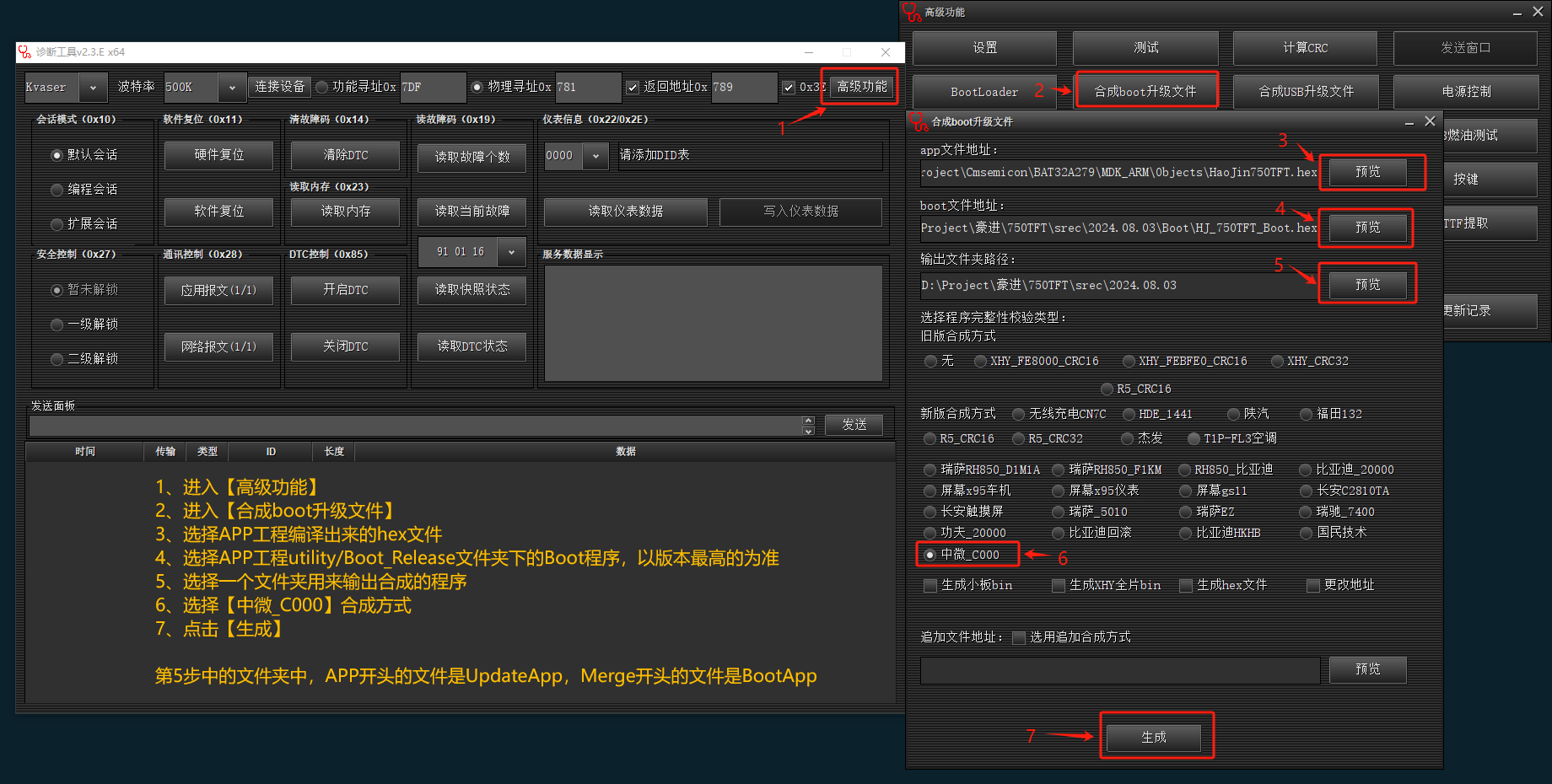This screenshot has width=1552, height=784.
Task: Click 预览 next to app文件地址
Action: pyautogui.click(x=1367, y=172)
